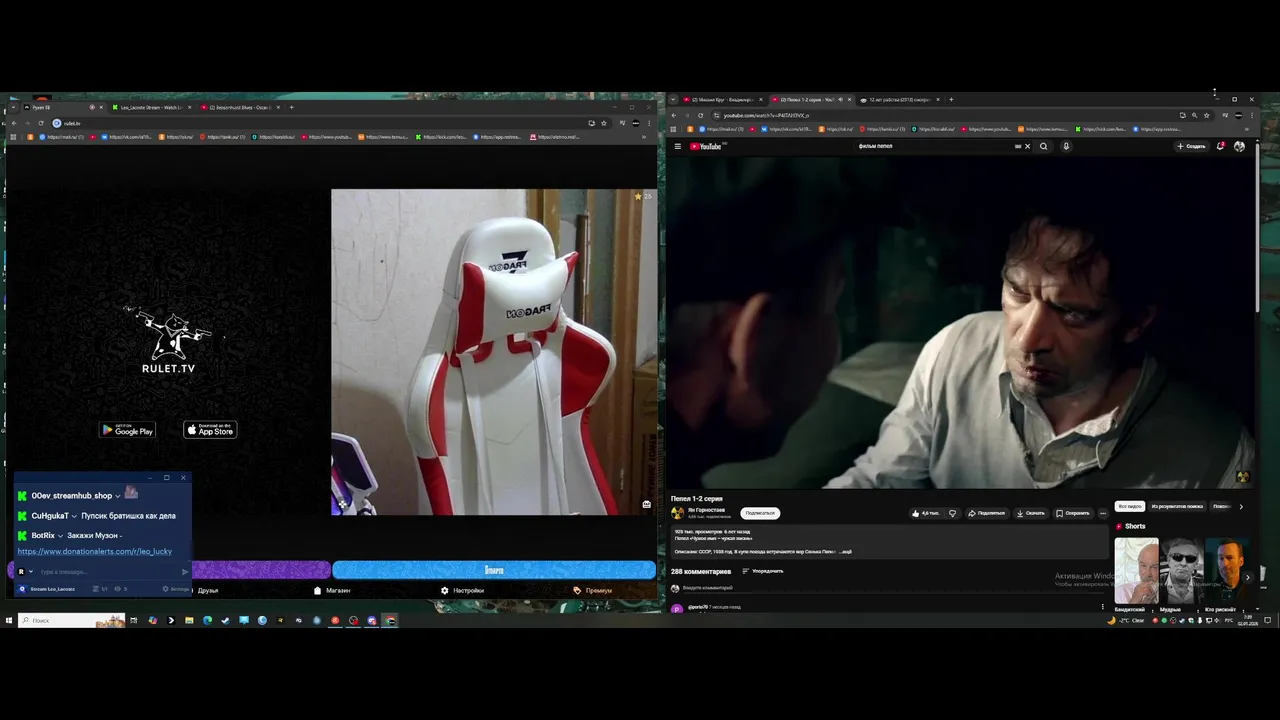Open channel avatar beside Ян Горностаев
Viewport: 1280px width, 720px height.
click(x=677, y=513)
